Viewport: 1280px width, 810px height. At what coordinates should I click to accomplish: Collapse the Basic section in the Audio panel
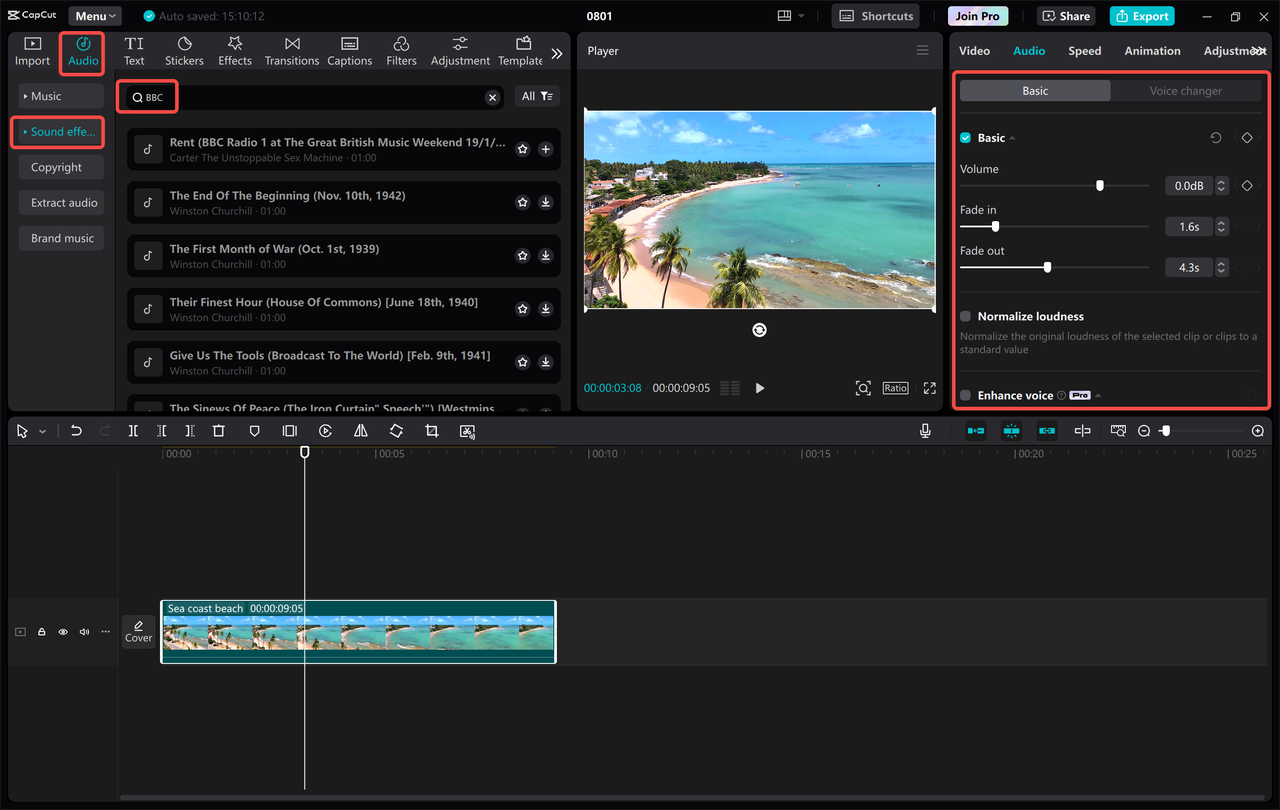click(1009, 137)
